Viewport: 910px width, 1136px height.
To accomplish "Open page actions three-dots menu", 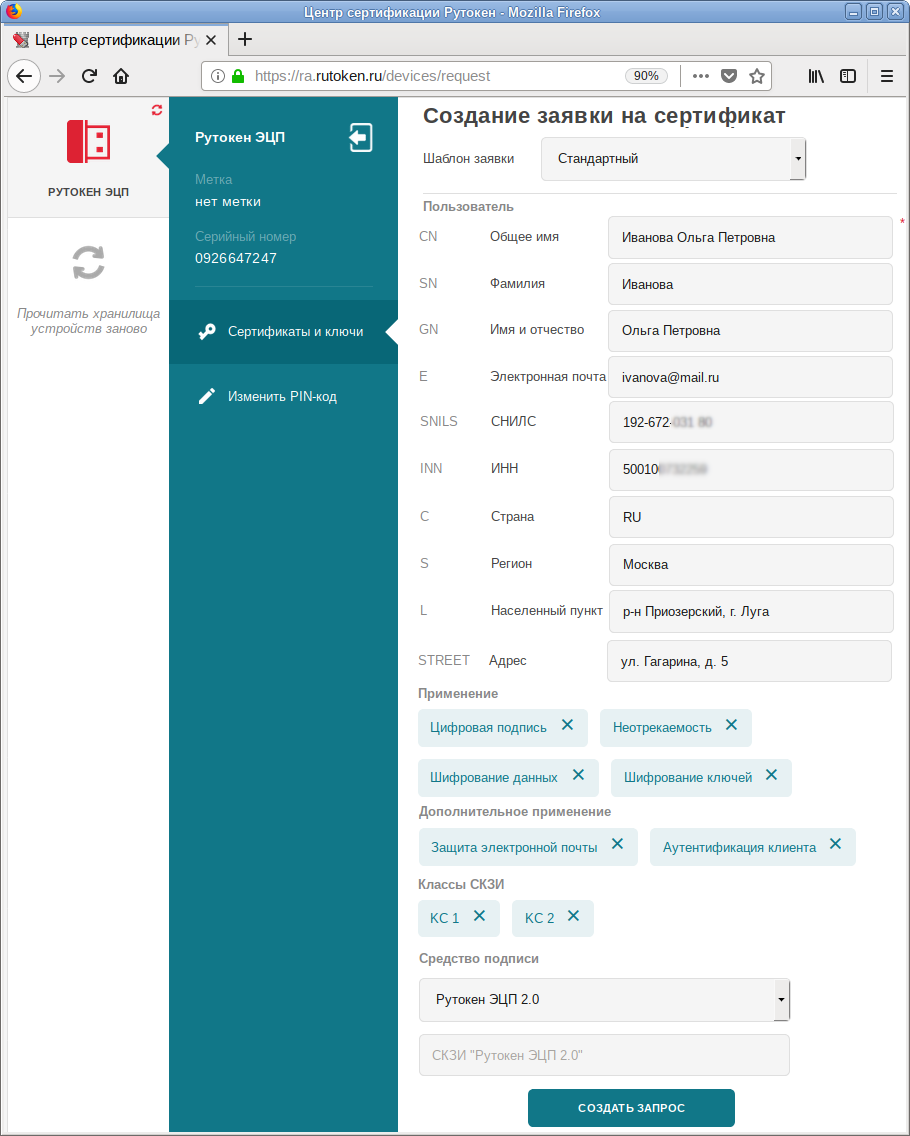I will tap(701, 76).
